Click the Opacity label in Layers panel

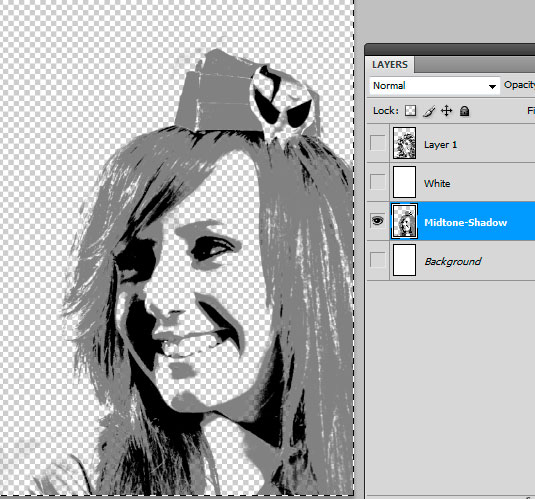[x=519, y=85]
